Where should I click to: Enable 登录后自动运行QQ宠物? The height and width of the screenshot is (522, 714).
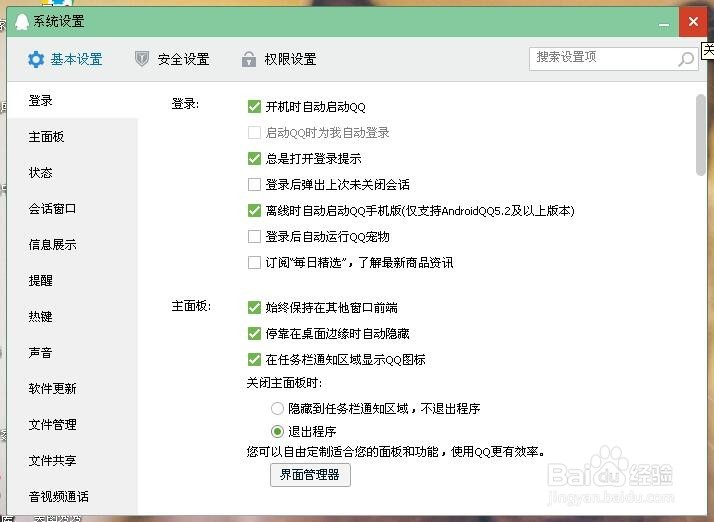click(x=254, y=236)
